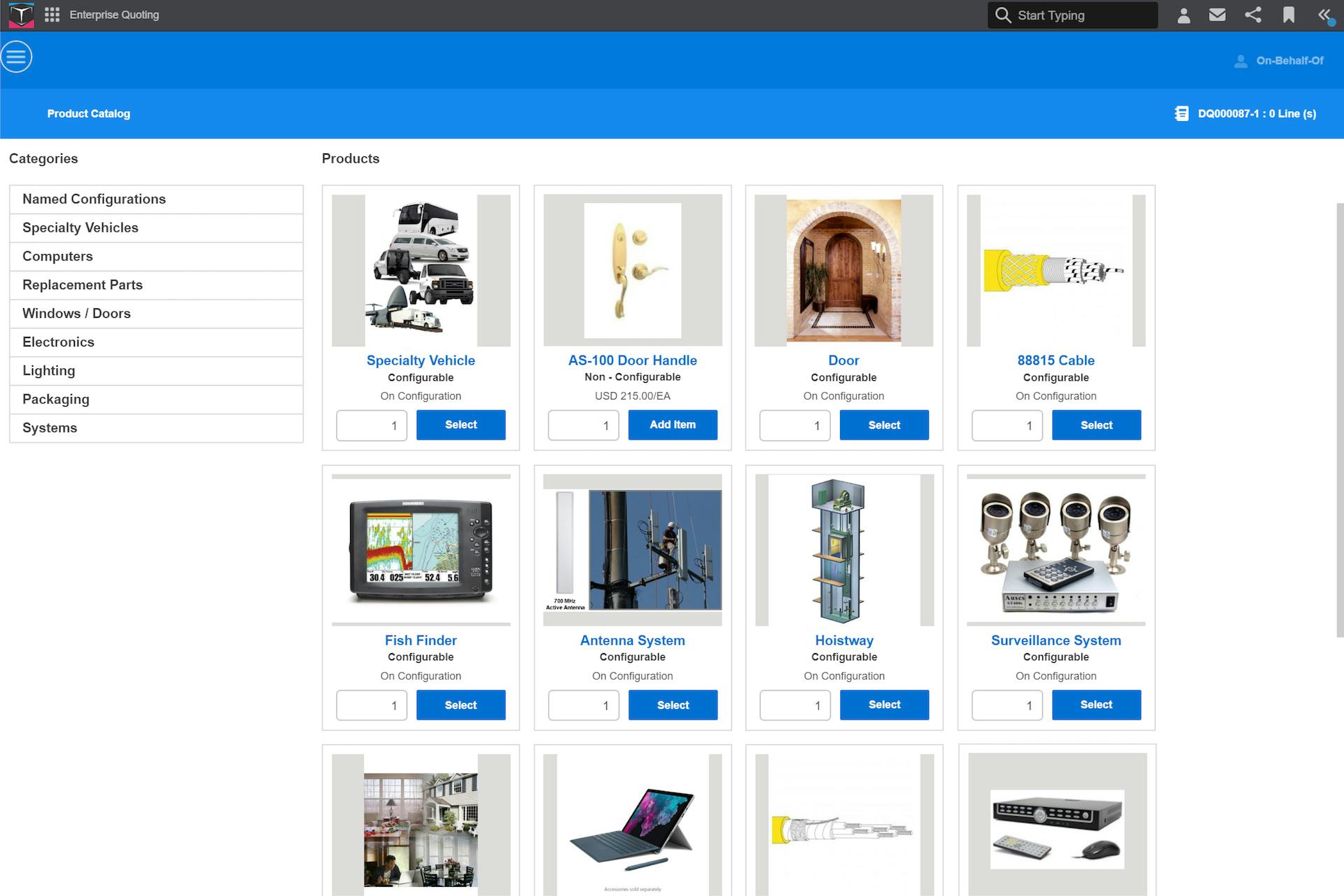Click the quote document icon near DQ000087-1
Image resolution: width=1344 pixels, height=896 pixels.
point(1182,113)
